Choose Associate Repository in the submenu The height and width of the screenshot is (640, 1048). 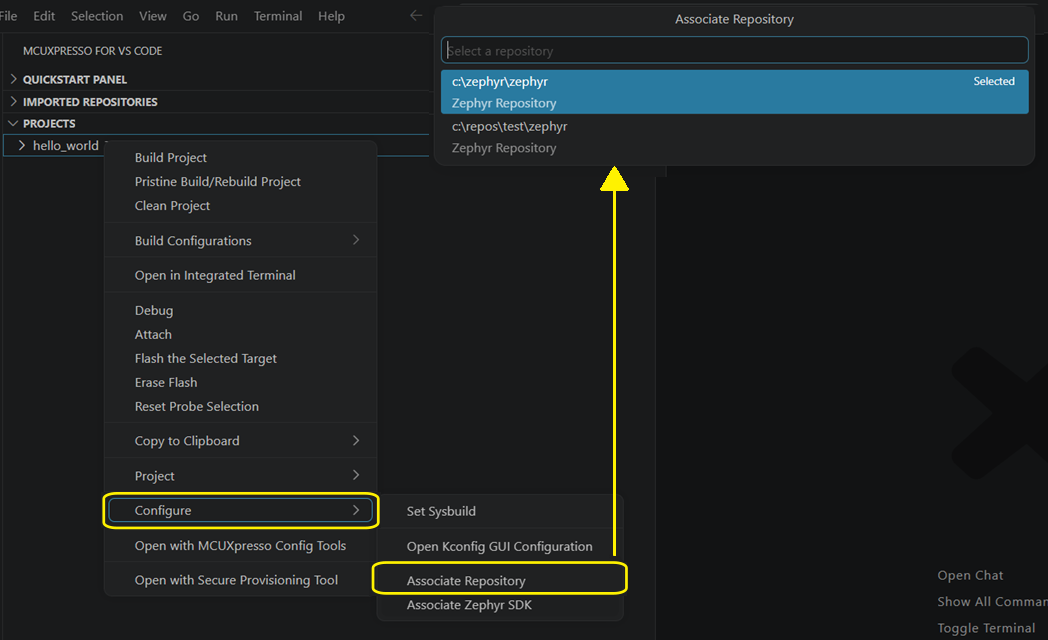tap(500, 581)
